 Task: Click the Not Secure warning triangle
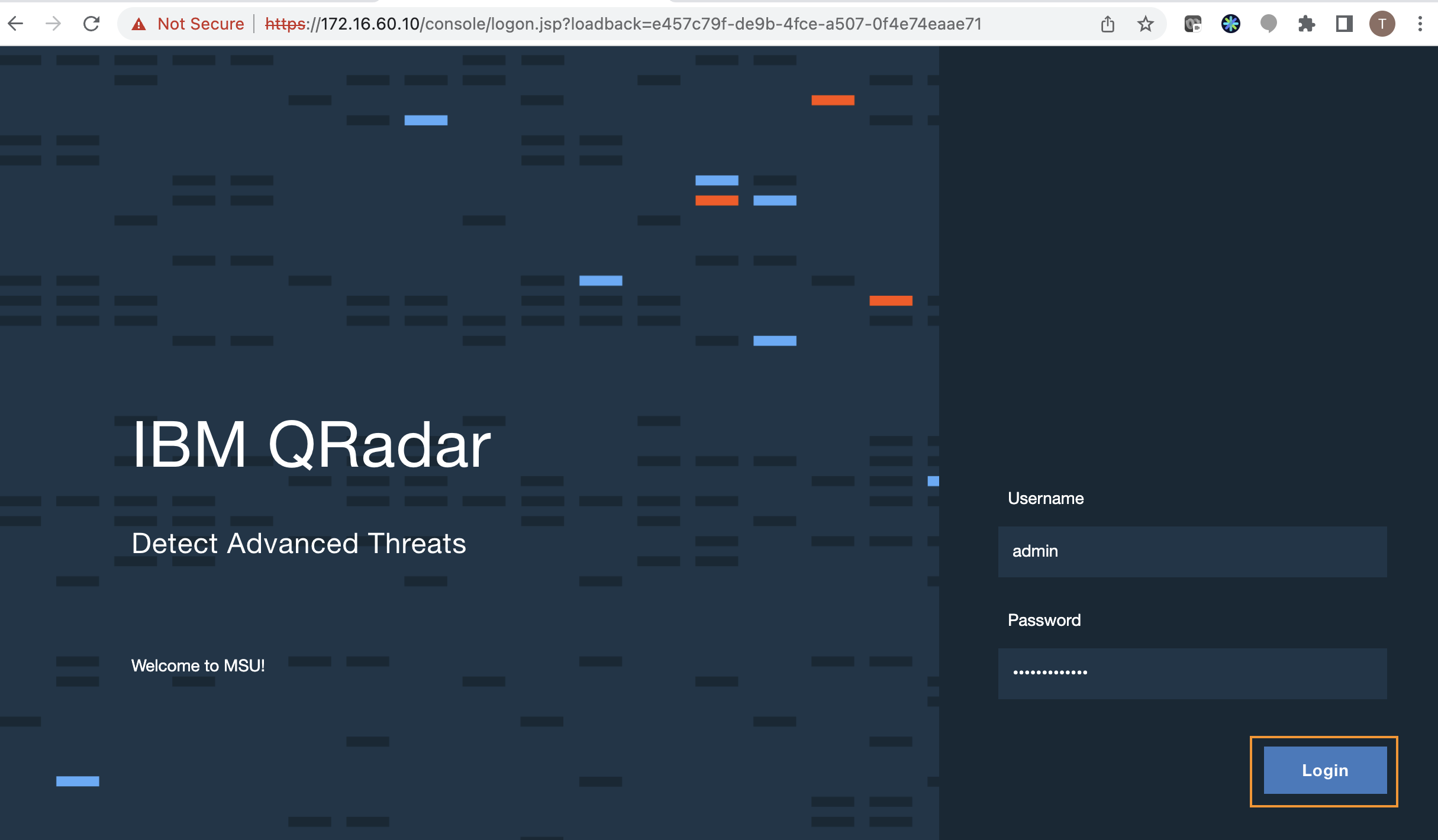138,24
